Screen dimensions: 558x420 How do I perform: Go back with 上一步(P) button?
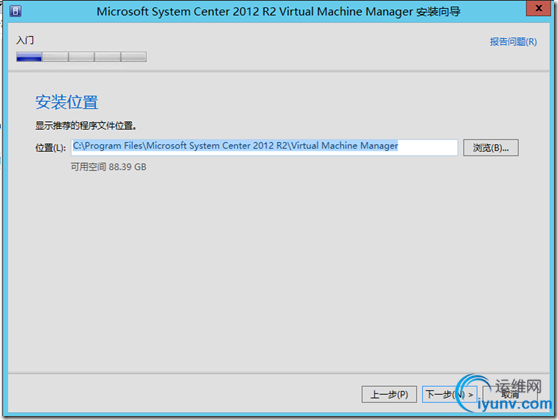tap(389, 394)
